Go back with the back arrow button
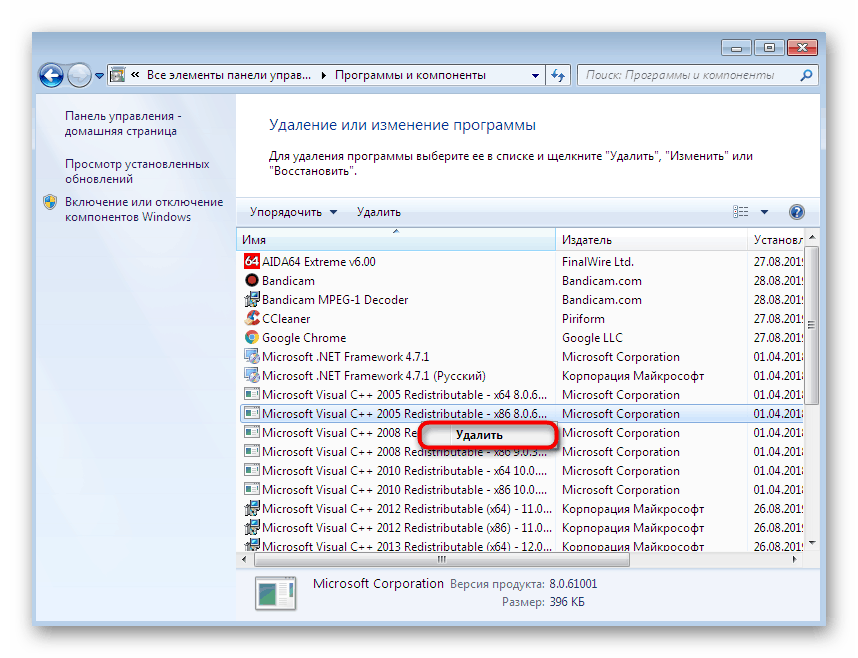858x658 pixels. pyautogui.click(x=51, y=75)
